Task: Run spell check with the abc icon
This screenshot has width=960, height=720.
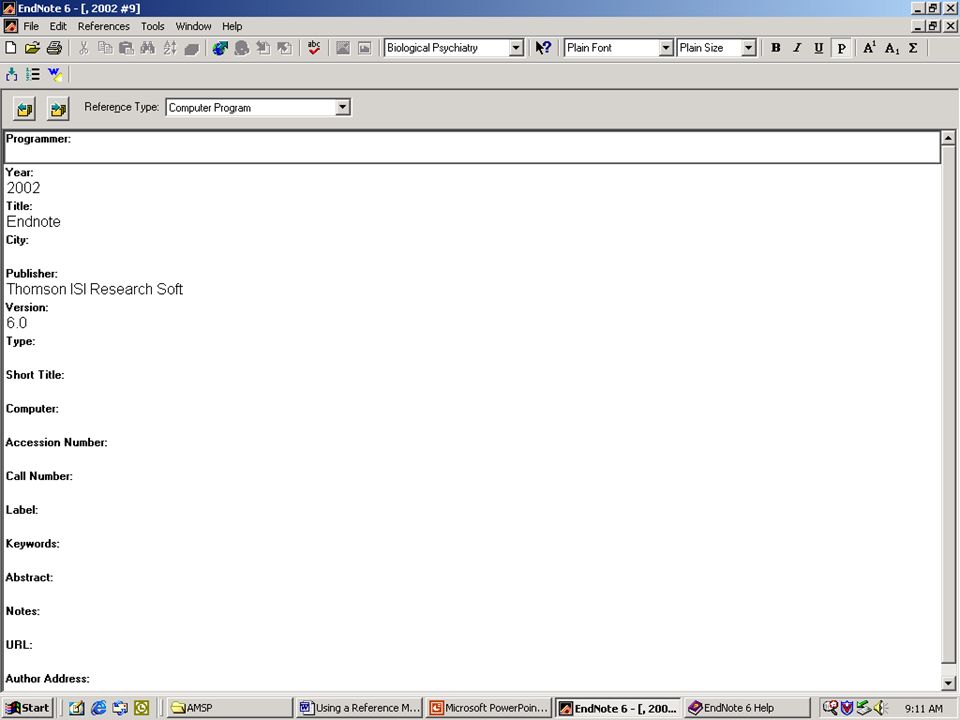Action: 314,48
